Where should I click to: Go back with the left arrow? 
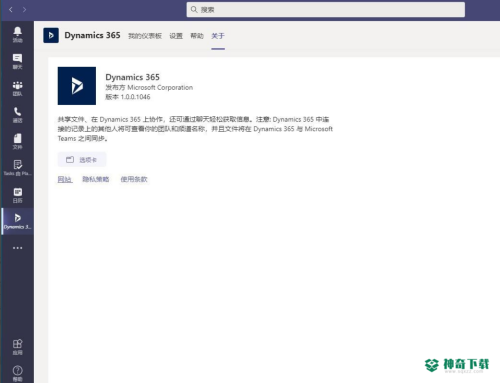pos(11,9)
